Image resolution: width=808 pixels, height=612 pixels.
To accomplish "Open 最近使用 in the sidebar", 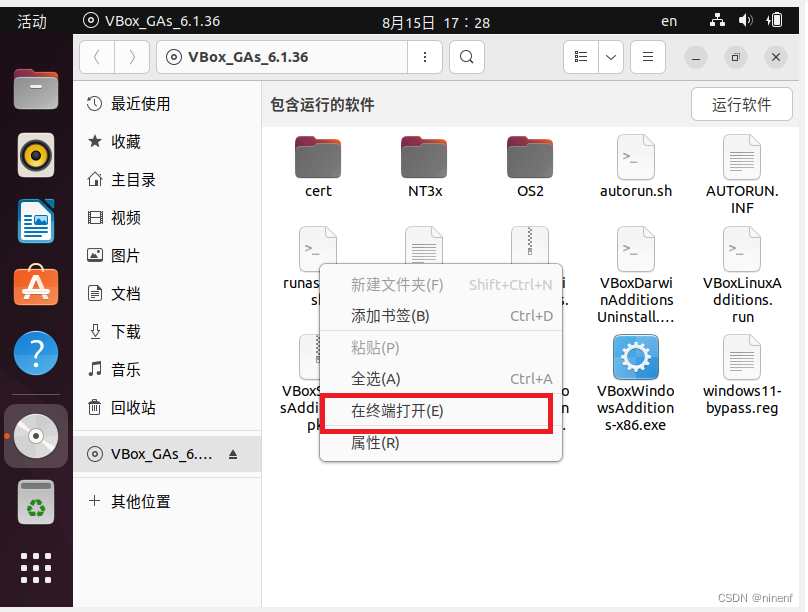I will click(x=167, y=104).
